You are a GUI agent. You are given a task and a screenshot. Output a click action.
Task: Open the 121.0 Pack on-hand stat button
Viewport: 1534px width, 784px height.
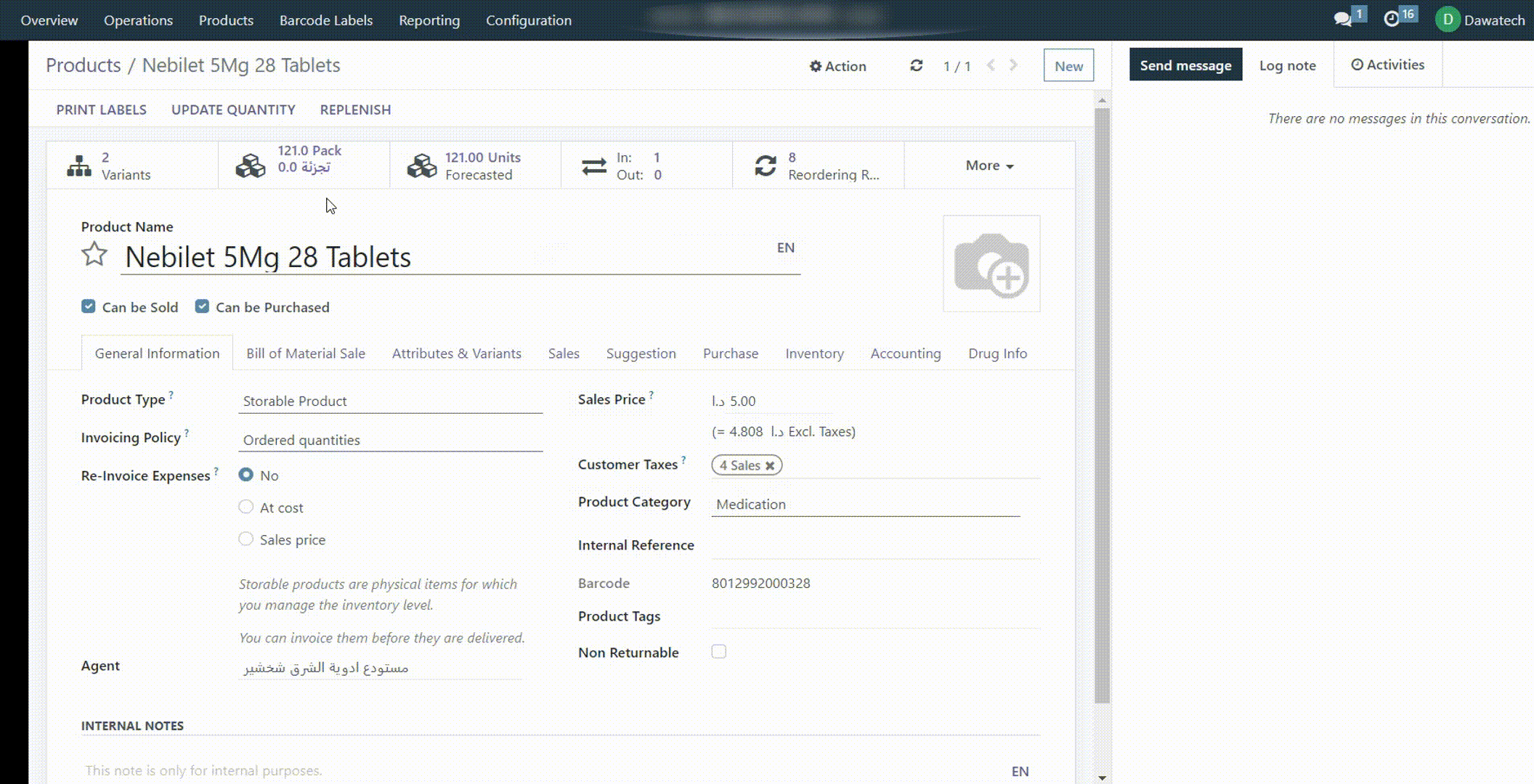coord(304,166)
